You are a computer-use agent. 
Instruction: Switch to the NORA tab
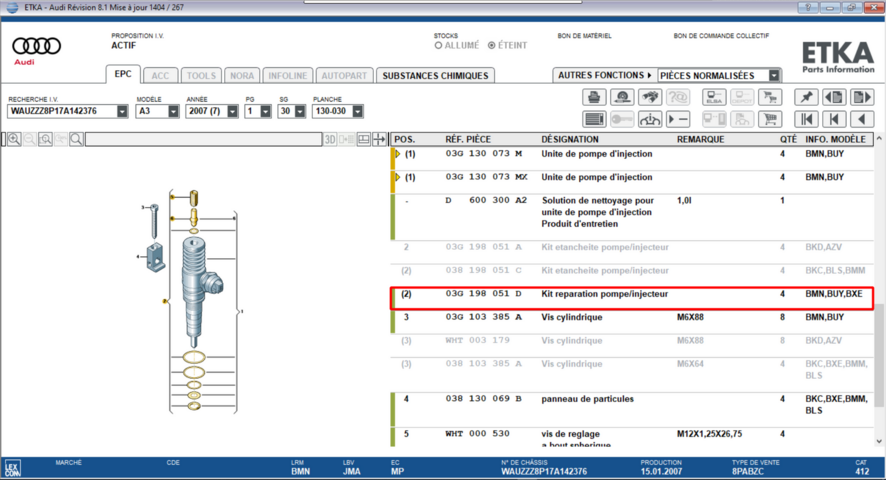242,76
